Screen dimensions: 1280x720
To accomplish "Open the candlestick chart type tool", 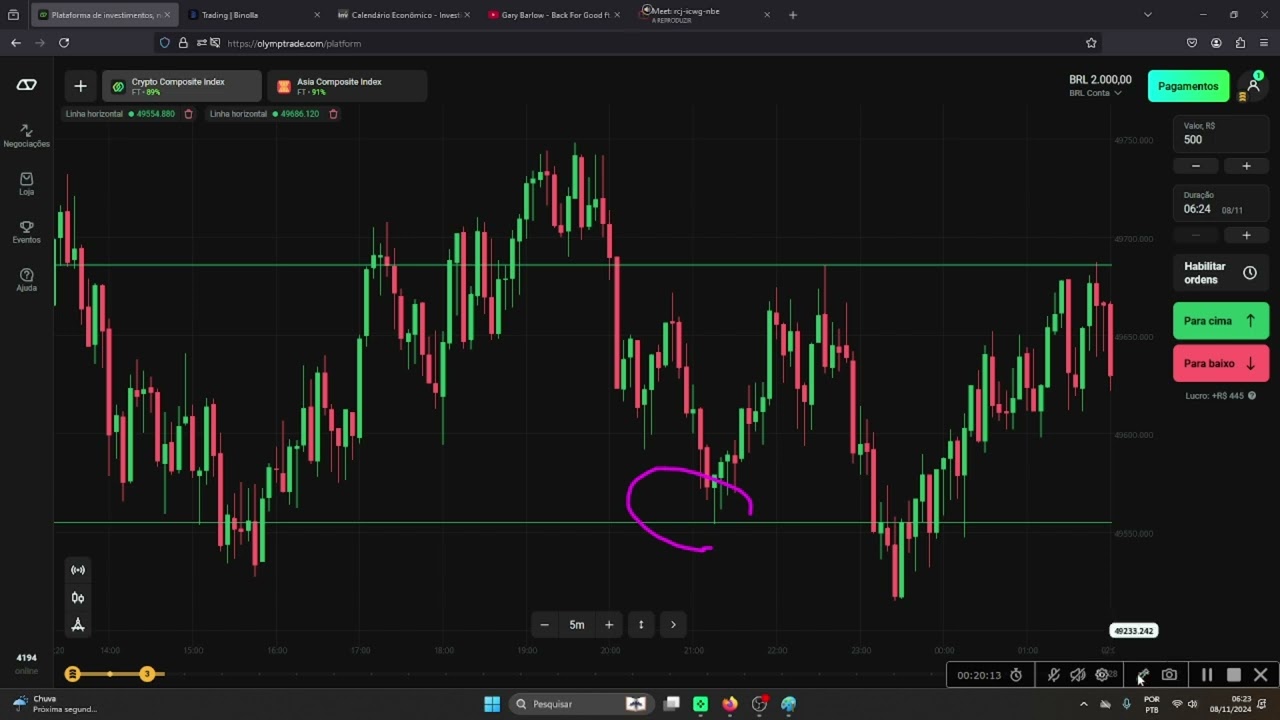I will point(78,598).
